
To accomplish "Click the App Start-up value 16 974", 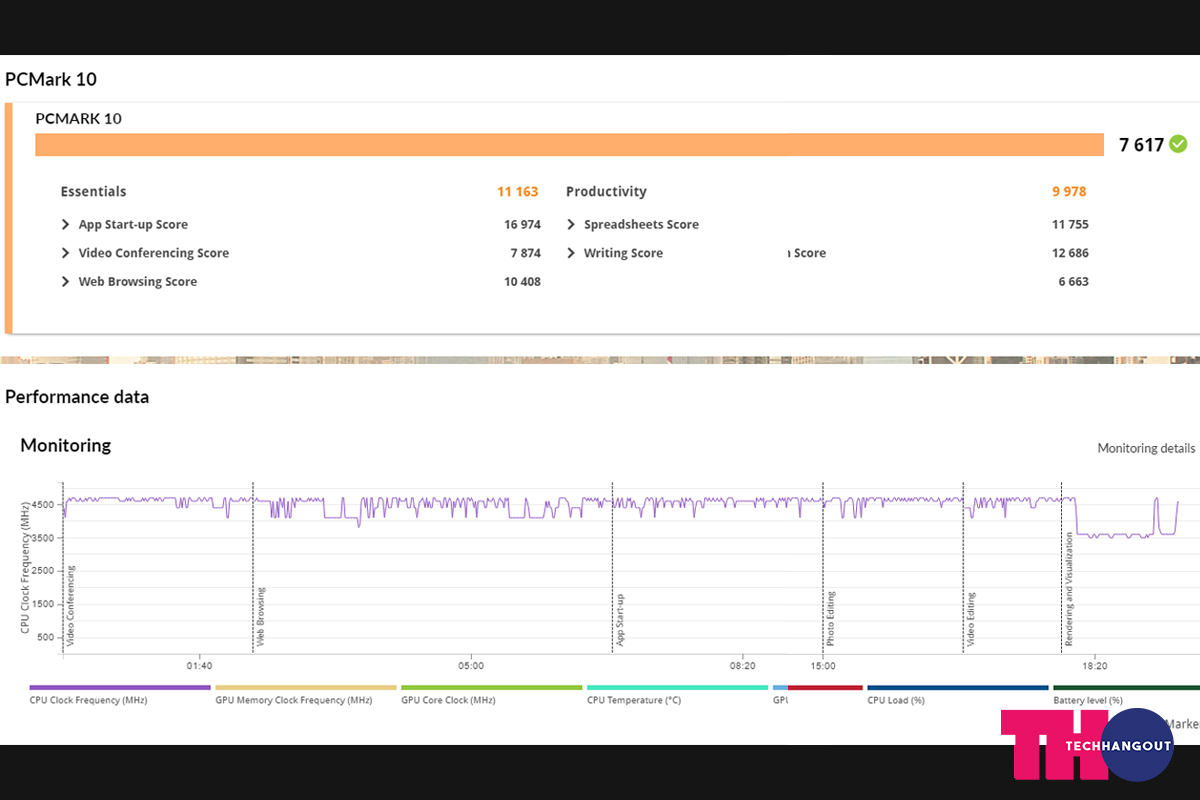I will pyautogui.click(x=523, y=225).
